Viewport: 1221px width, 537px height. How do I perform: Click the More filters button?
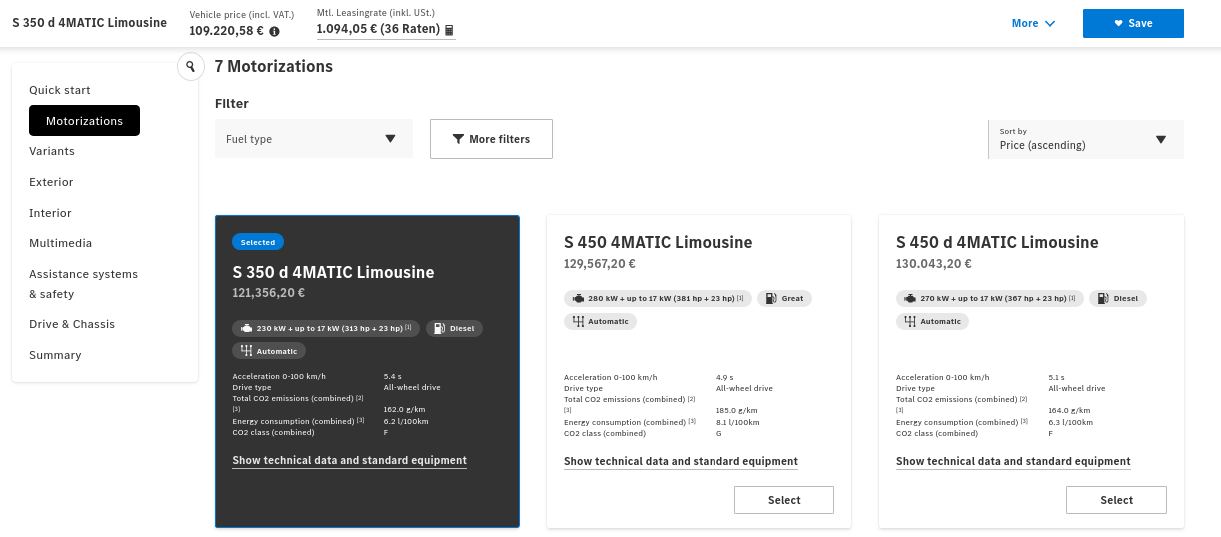click(x=491, y=139)
